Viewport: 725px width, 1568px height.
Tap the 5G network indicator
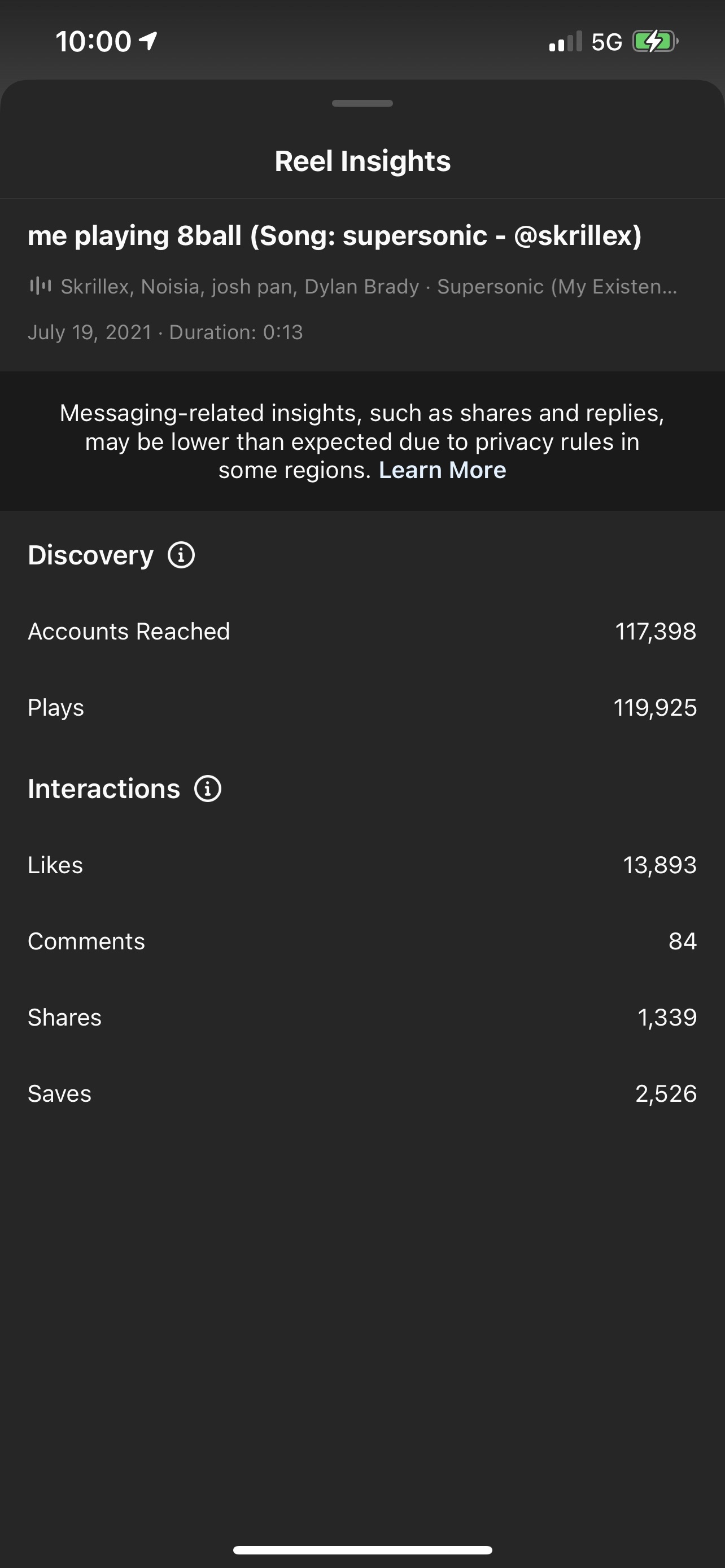[606, 42]
